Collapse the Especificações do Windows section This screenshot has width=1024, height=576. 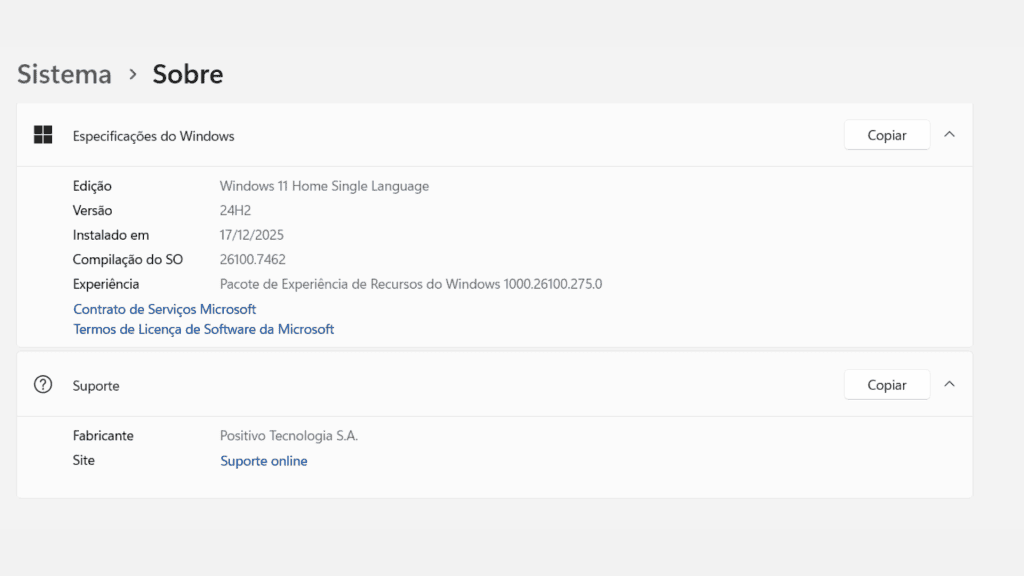click(x=949, y=134)
